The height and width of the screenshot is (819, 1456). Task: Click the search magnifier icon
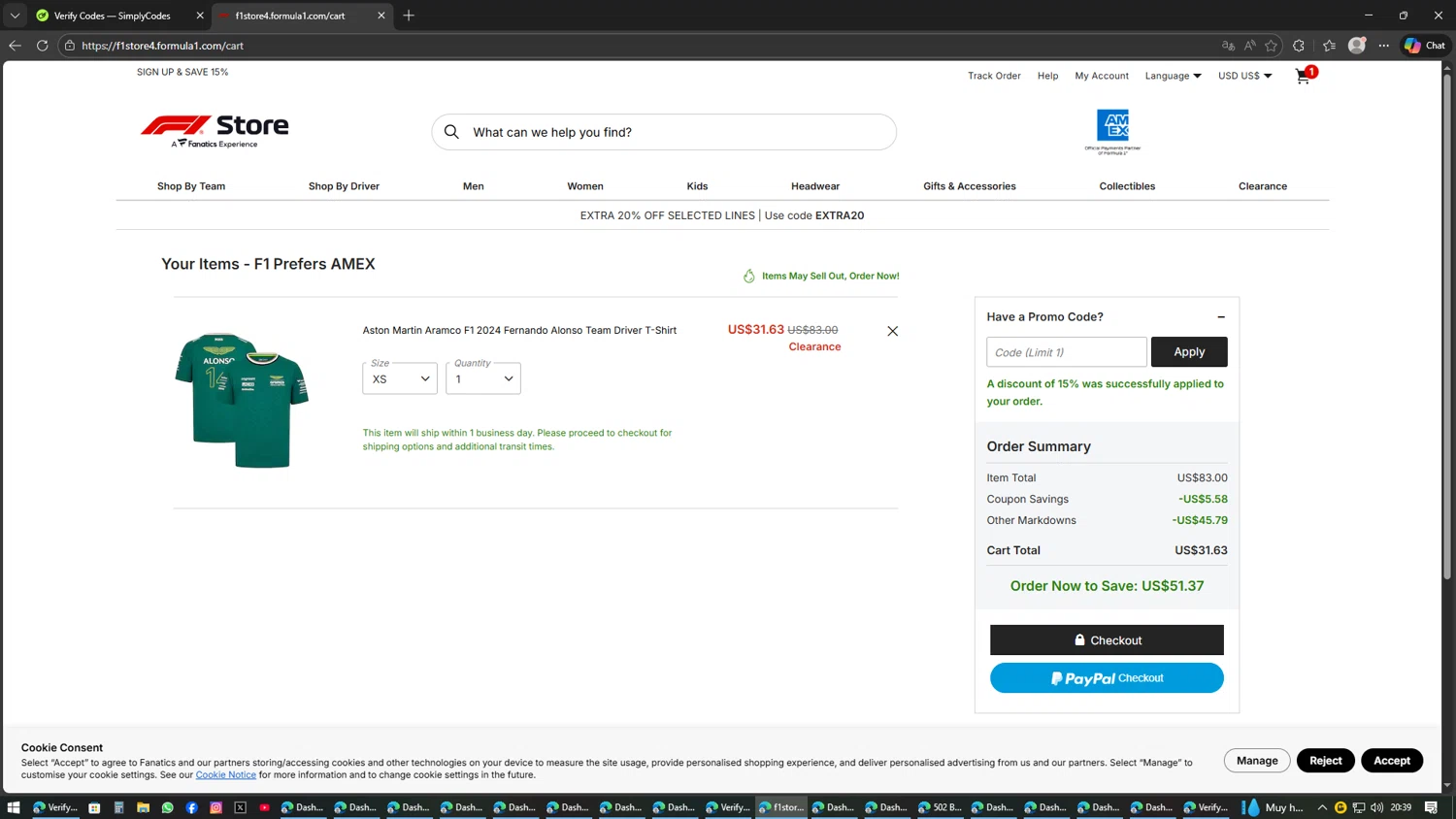451,132
